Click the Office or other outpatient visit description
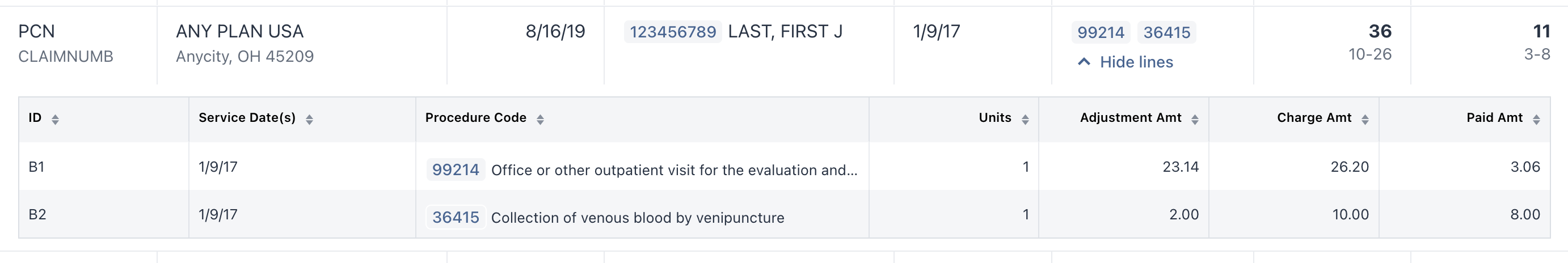The height and width of the screenshot is (263, 1568). coord(674,170)
